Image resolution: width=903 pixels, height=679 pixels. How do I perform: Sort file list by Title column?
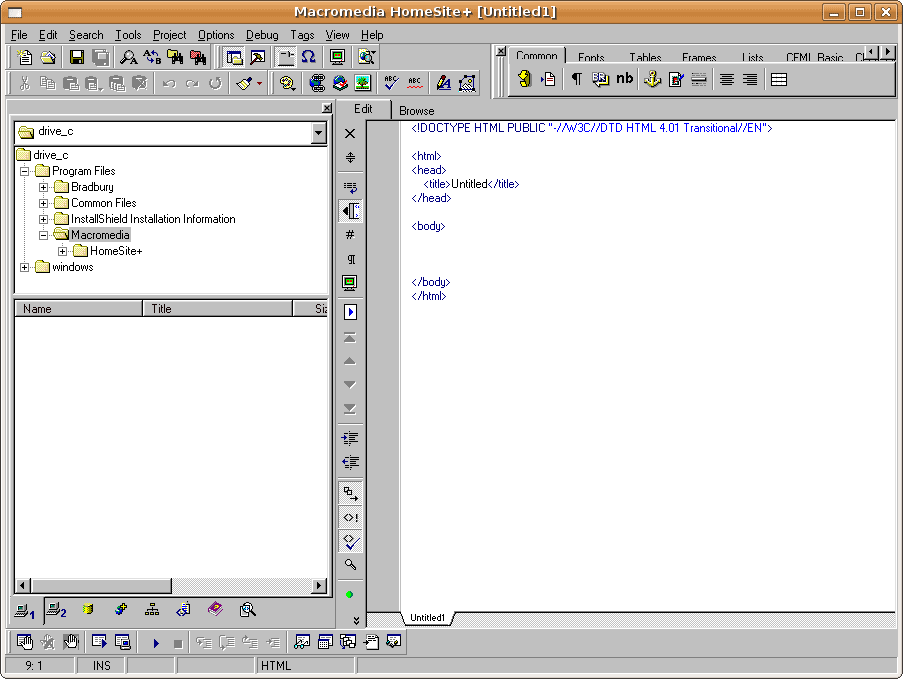(x=218, y=309)
